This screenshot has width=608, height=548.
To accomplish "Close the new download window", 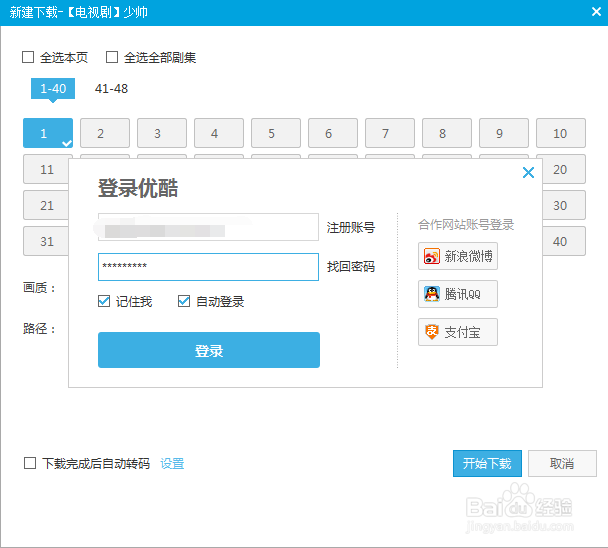I will pyautogui.click(x=596, y=12).
